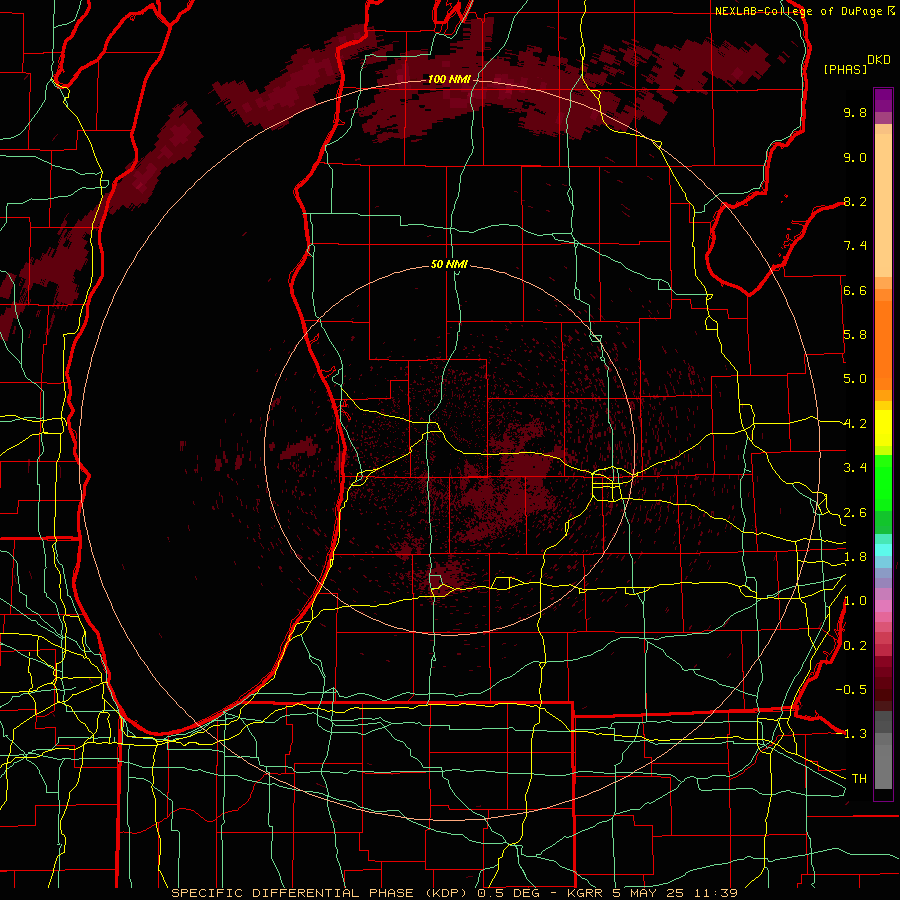Click the 8.2 scale value
900x900 pixels.
tap(855, 201)
